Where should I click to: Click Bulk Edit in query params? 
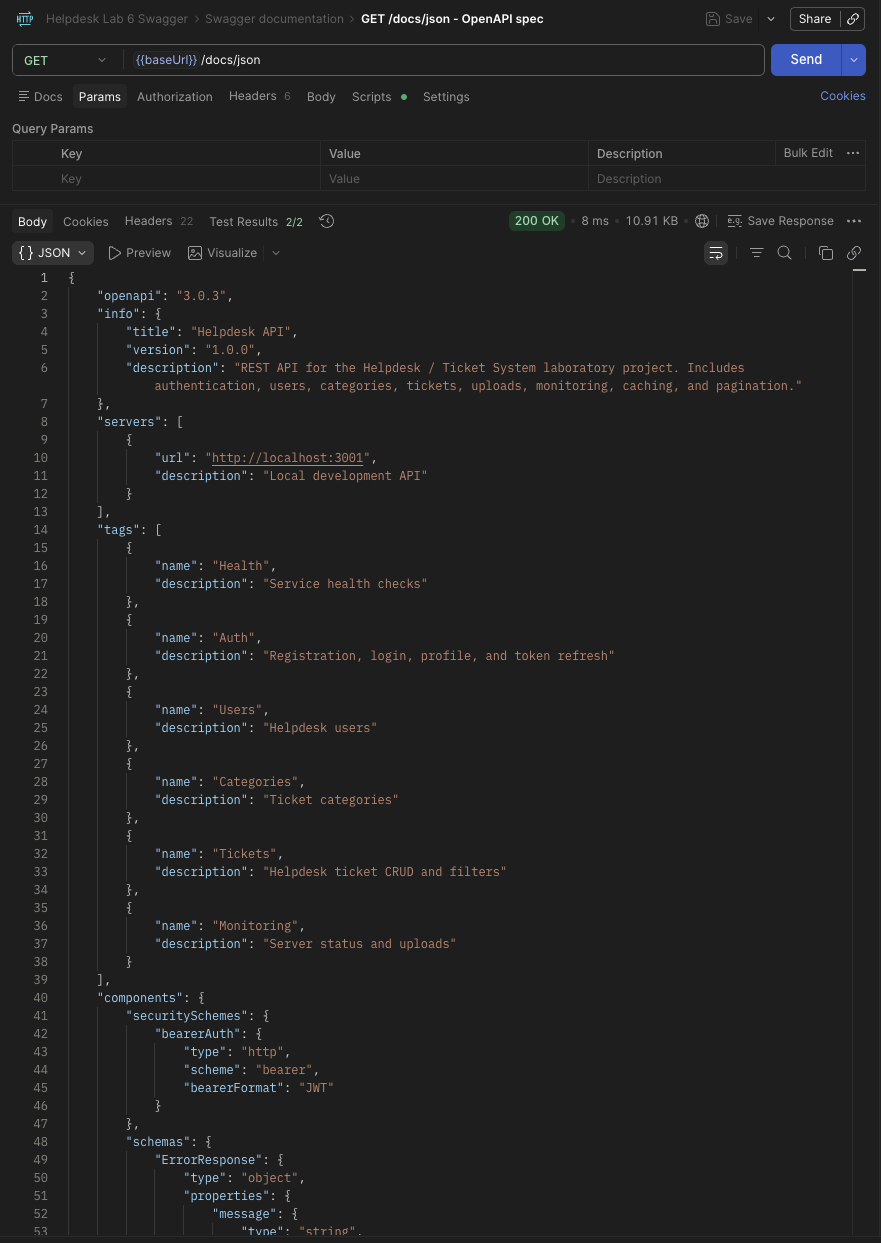coord(808,153)
